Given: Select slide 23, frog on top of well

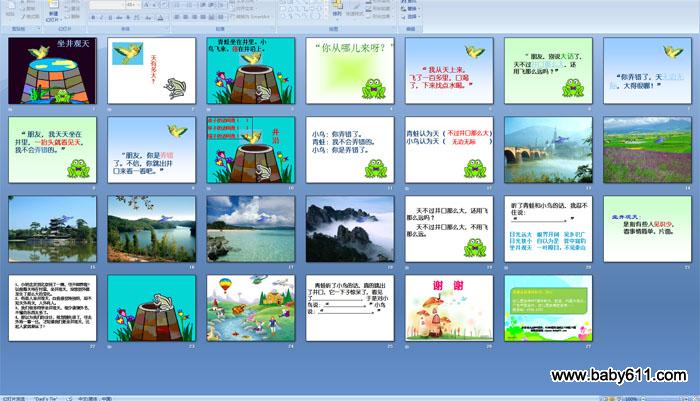Looking at the screenshot, I should pos(151,308).
